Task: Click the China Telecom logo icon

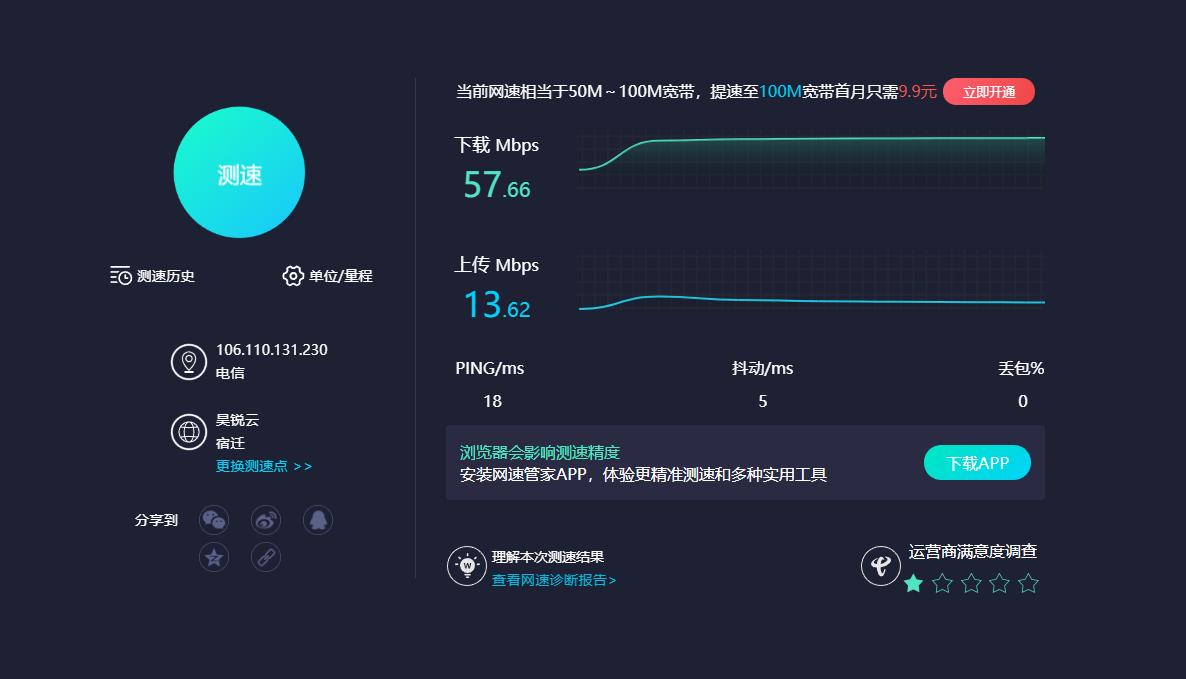Action: coord(880,566)
